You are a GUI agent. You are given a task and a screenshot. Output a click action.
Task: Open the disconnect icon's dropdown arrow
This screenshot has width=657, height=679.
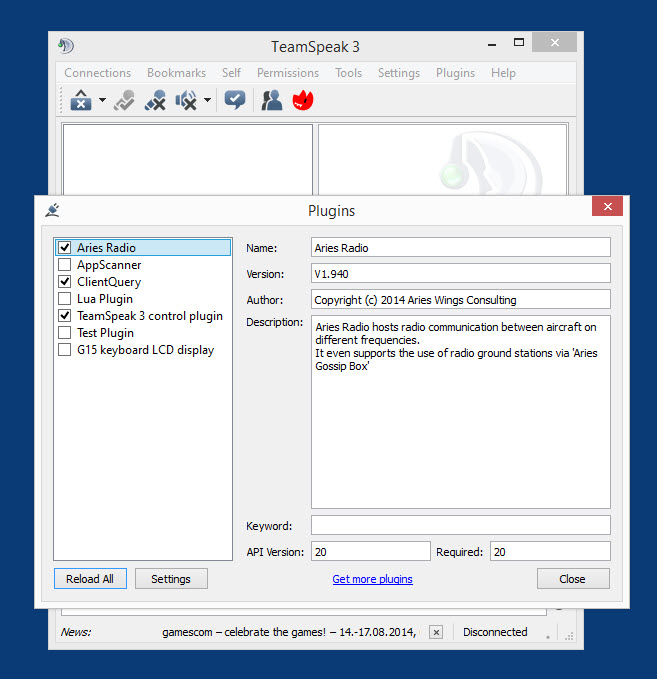(x=102, y=100)
